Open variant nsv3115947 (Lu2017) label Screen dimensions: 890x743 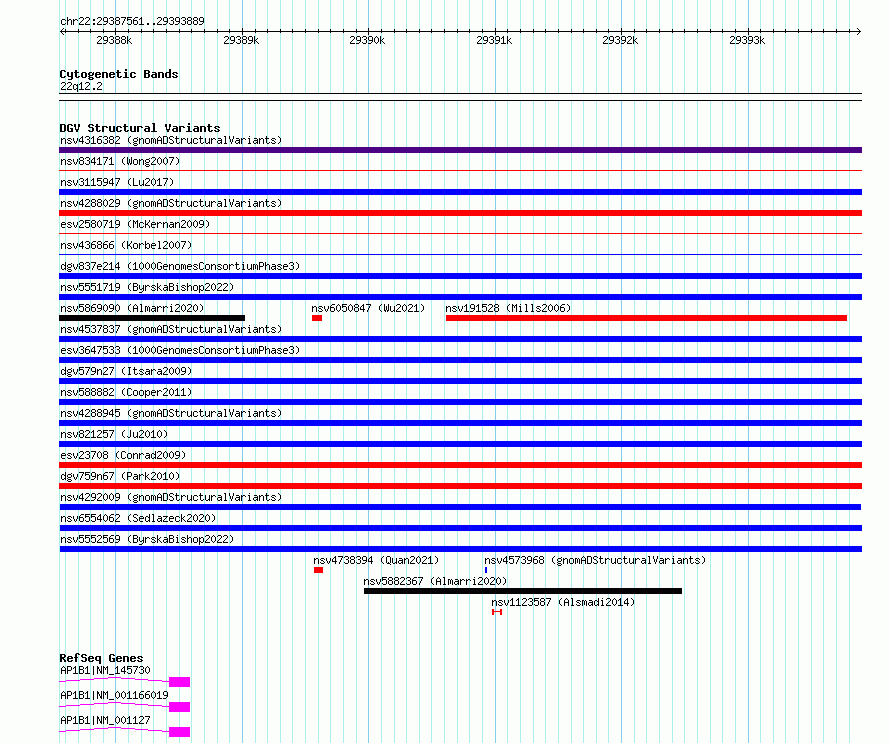[x=117, y=182]
